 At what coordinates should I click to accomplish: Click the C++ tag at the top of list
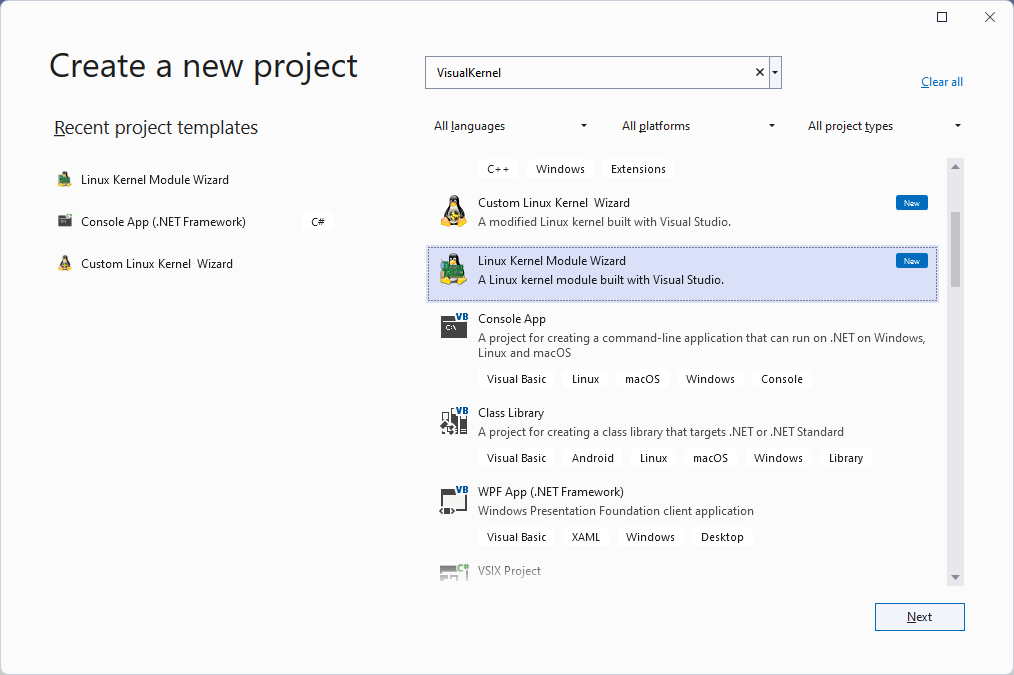498,169
